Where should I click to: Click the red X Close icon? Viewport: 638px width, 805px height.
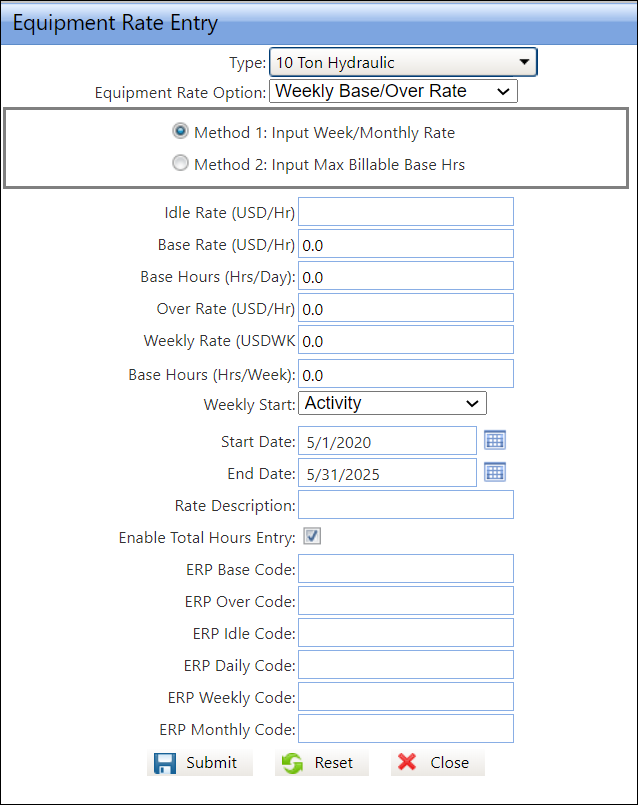[x=407, y=763]
